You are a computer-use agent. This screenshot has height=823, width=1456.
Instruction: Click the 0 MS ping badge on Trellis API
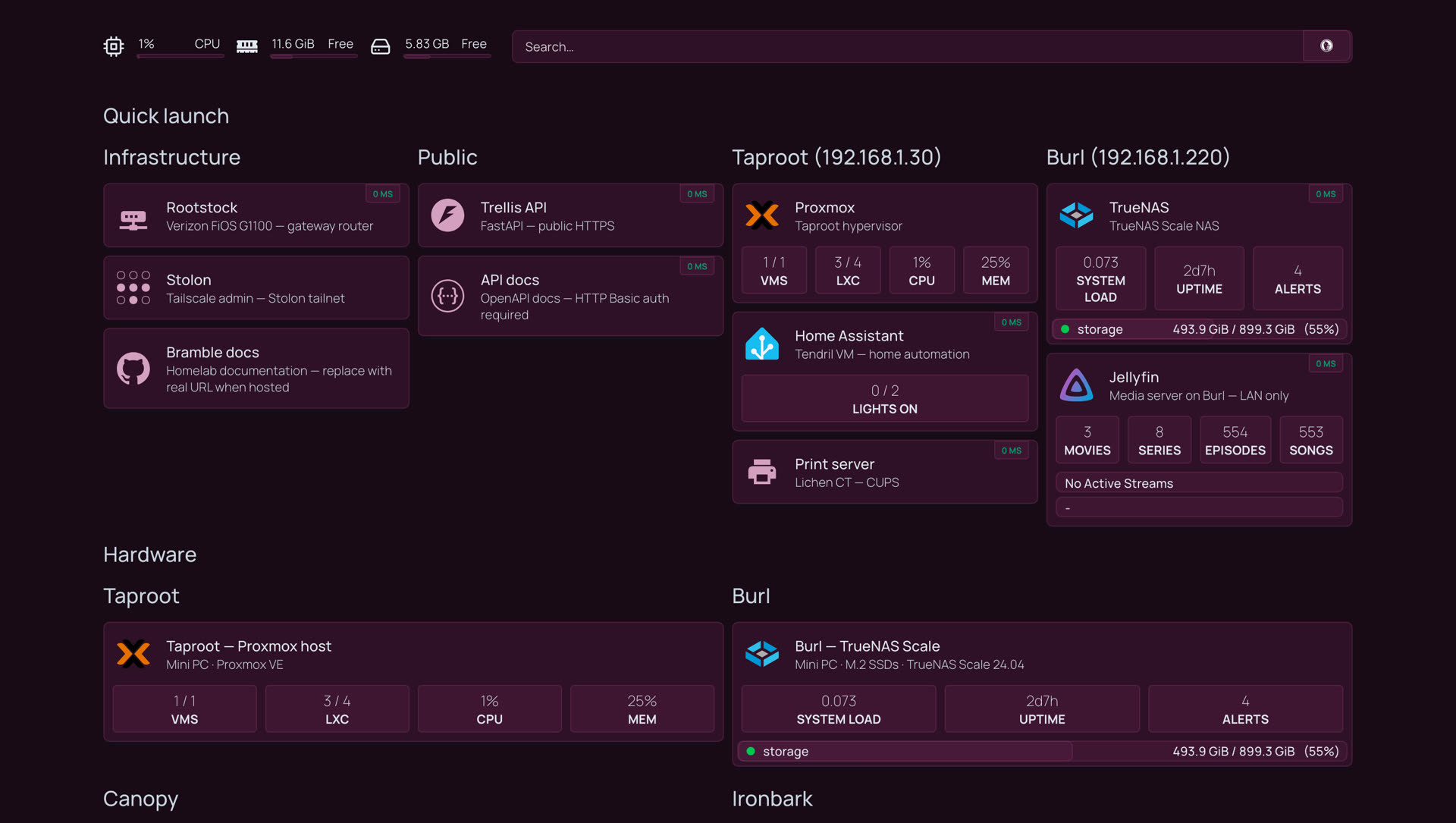click(697, 194)
